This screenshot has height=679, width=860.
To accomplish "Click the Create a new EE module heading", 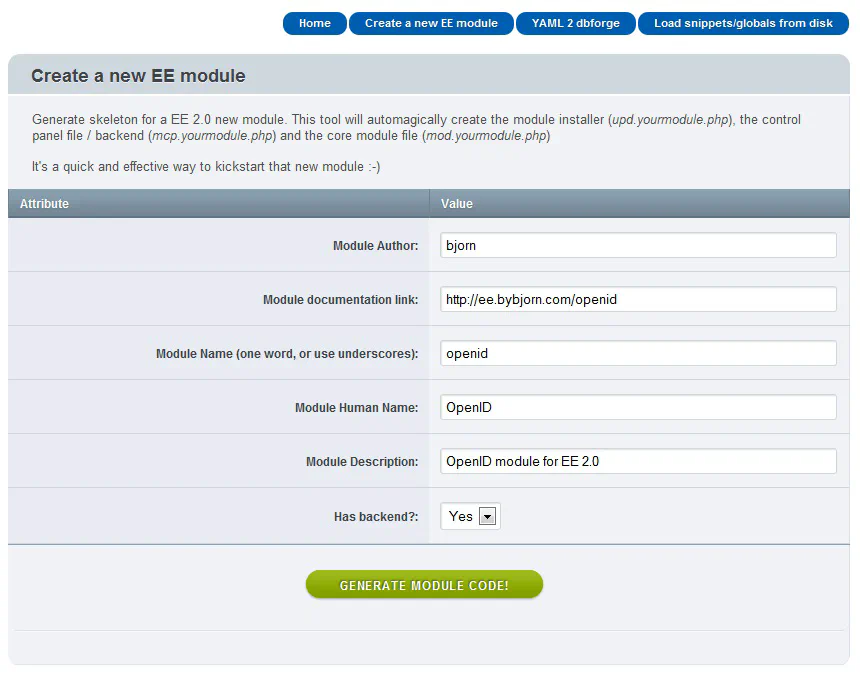I will click(x=138, y=76).
